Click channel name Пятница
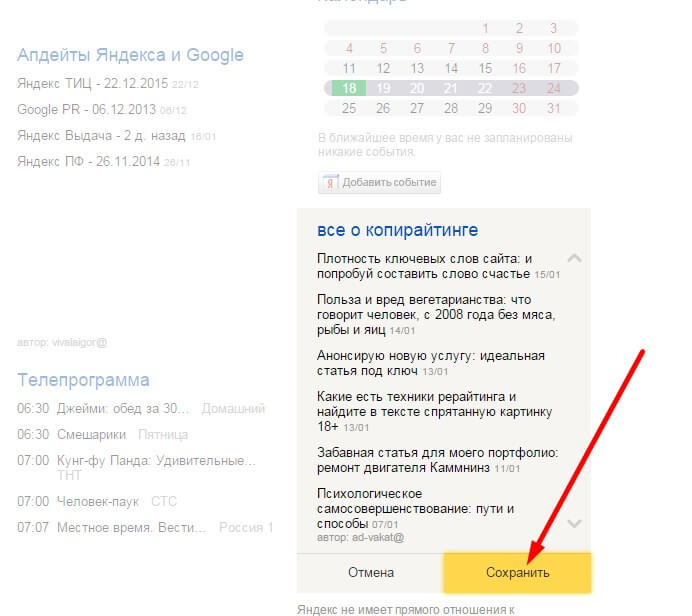The height and width of the screenshot is (616, 692). pos(163,435)
